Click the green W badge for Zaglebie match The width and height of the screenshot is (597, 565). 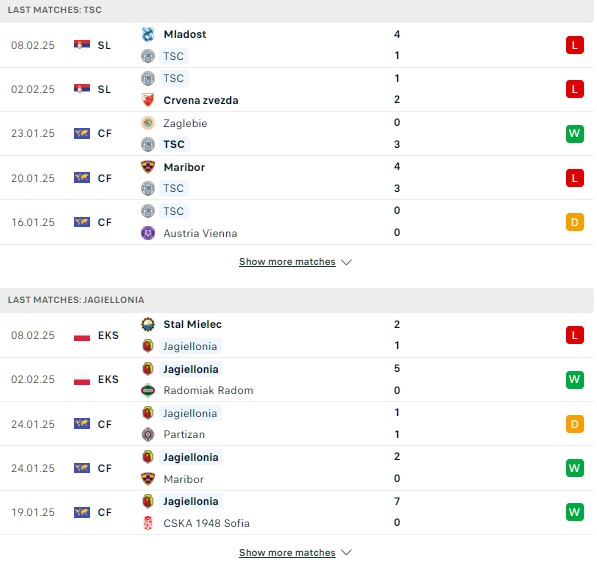[575, 134]
